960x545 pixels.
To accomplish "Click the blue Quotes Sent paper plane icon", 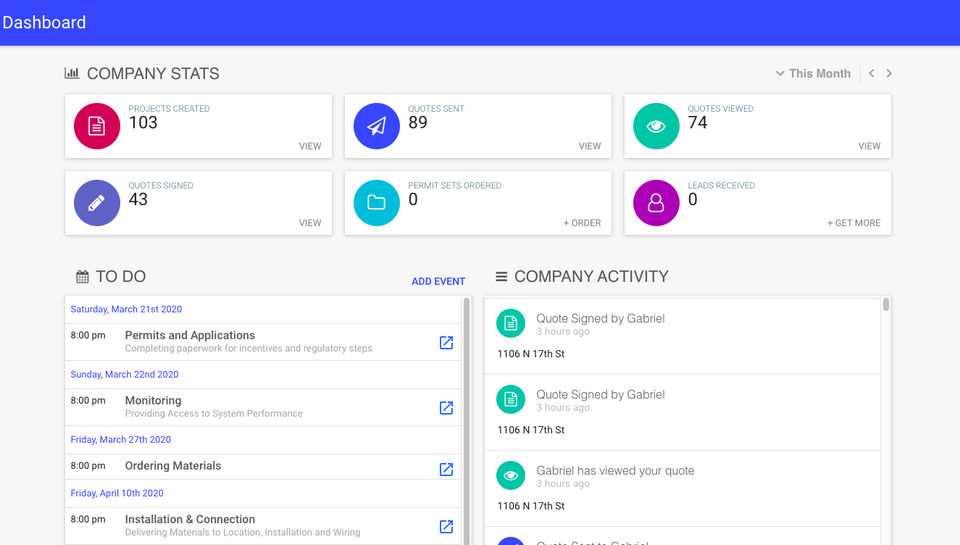I will [x=377, y=126].
